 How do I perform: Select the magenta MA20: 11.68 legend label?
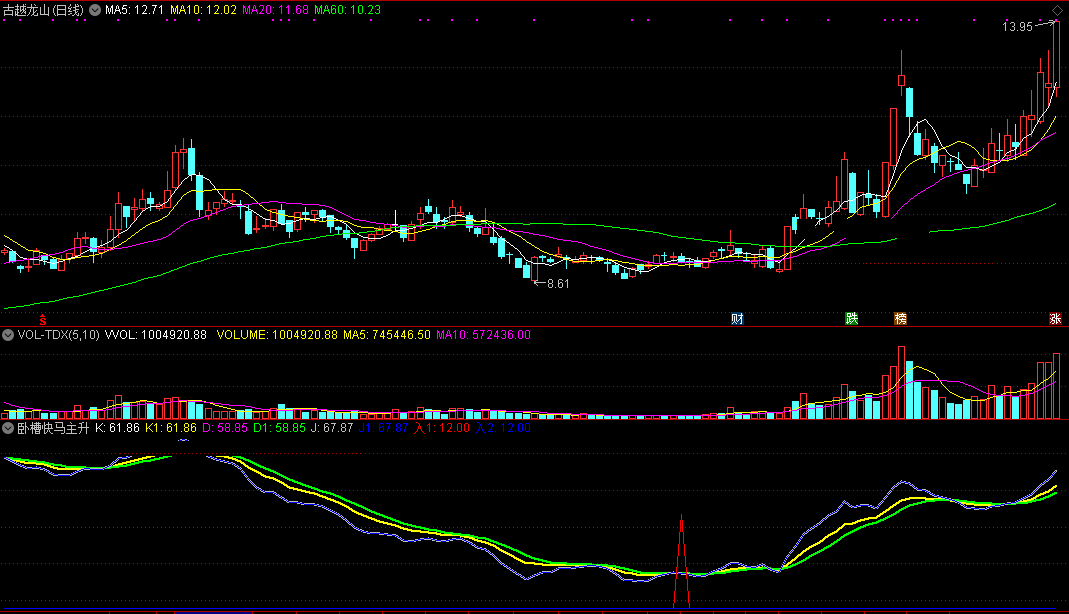coord(275,10)
